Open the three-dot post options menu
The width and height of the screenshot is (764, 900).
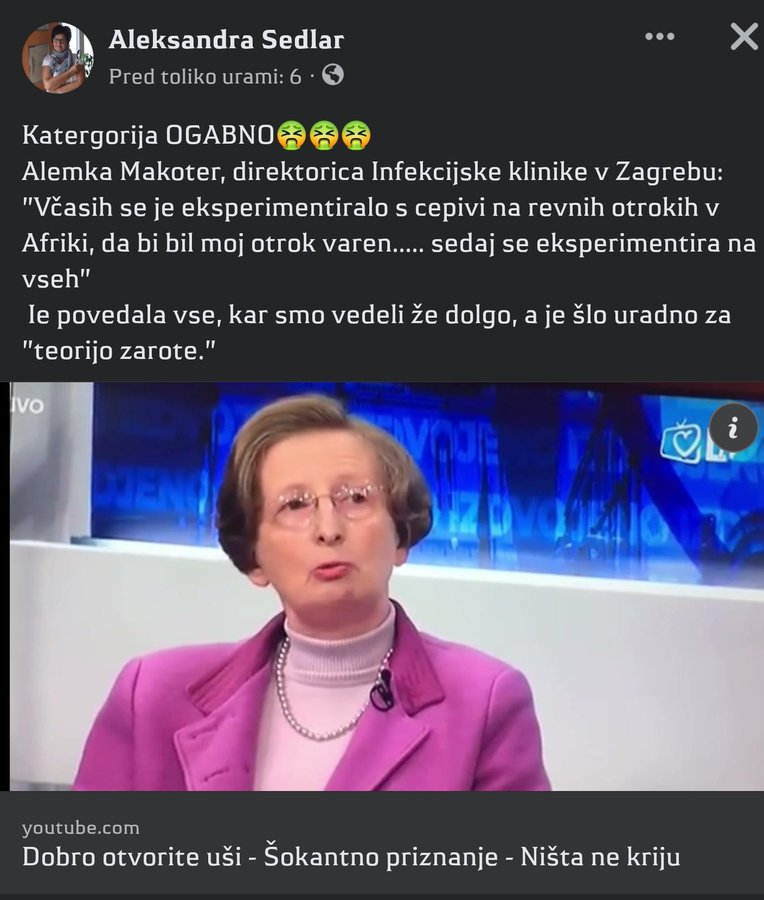click(660, 36)
